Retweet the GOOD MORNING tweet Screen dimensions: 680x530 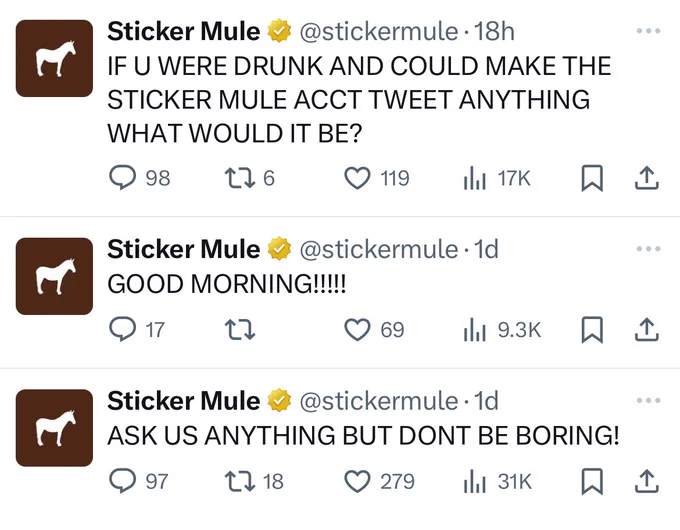pyautogui.click(x=240, y=330)
